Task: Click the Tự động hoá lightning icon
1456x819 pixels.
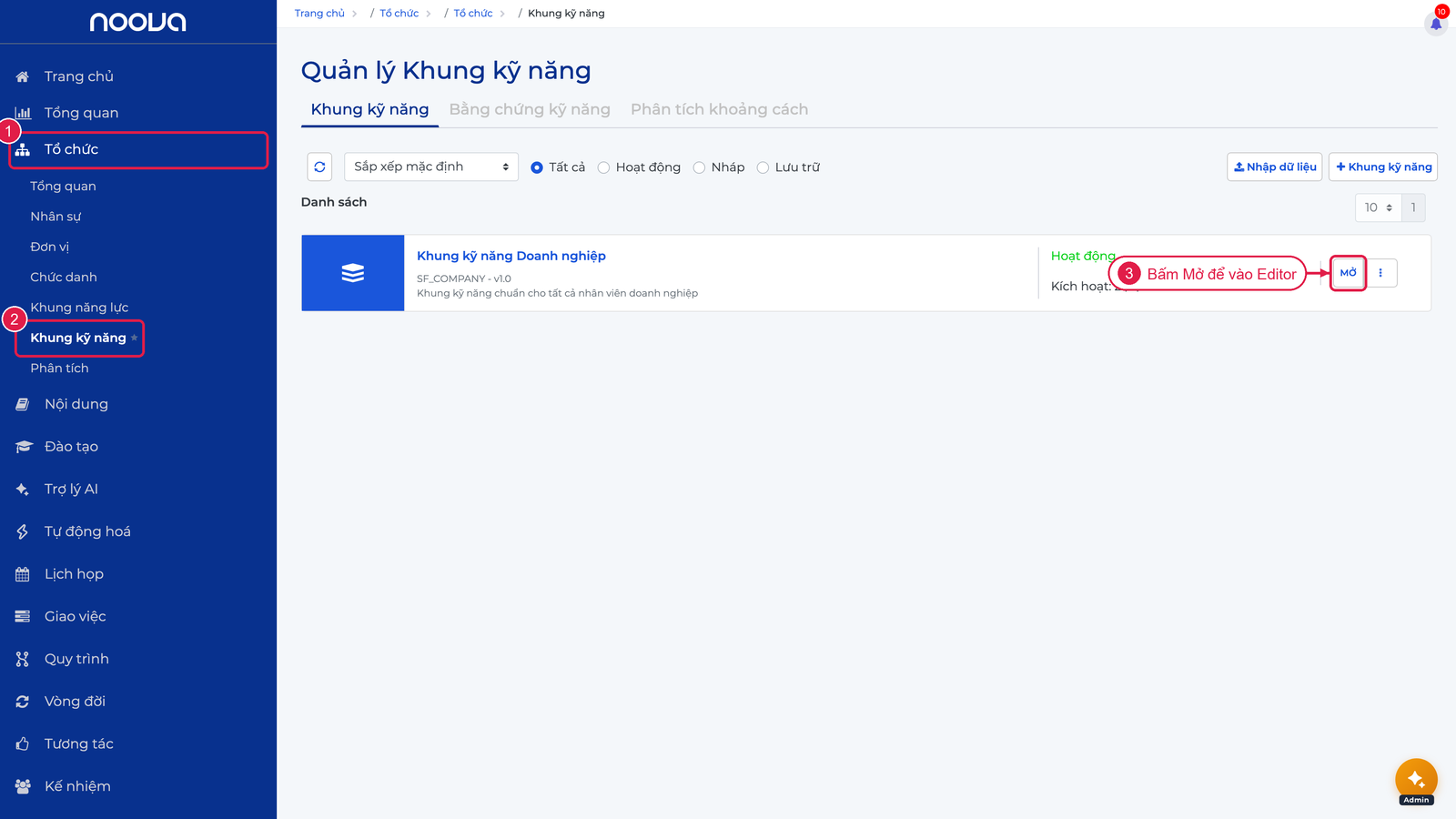Action: pos(23,531)
